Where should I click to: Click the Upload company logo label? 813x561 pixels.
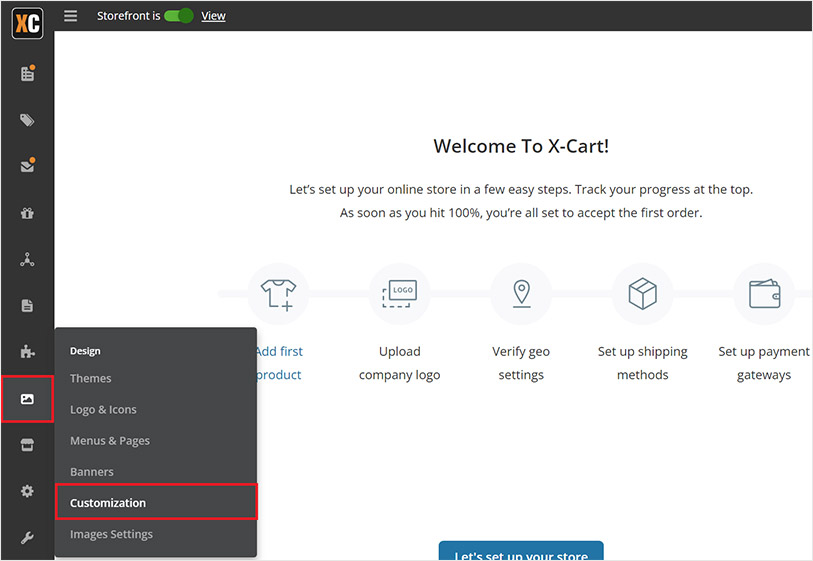[x=399, y=363]
